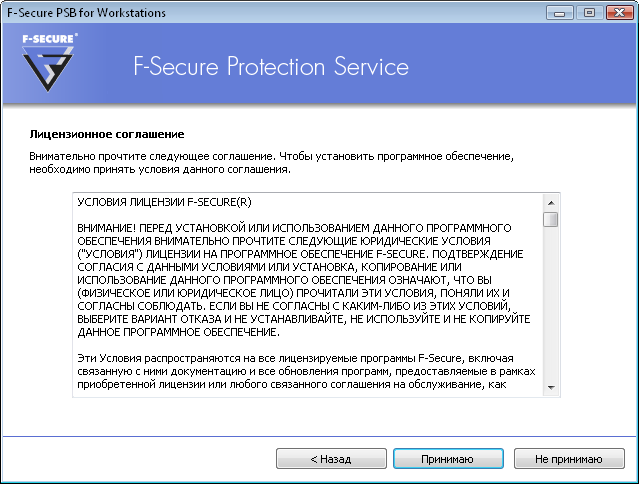Click the scroll-down arrow of the license text

coord(551,387)
